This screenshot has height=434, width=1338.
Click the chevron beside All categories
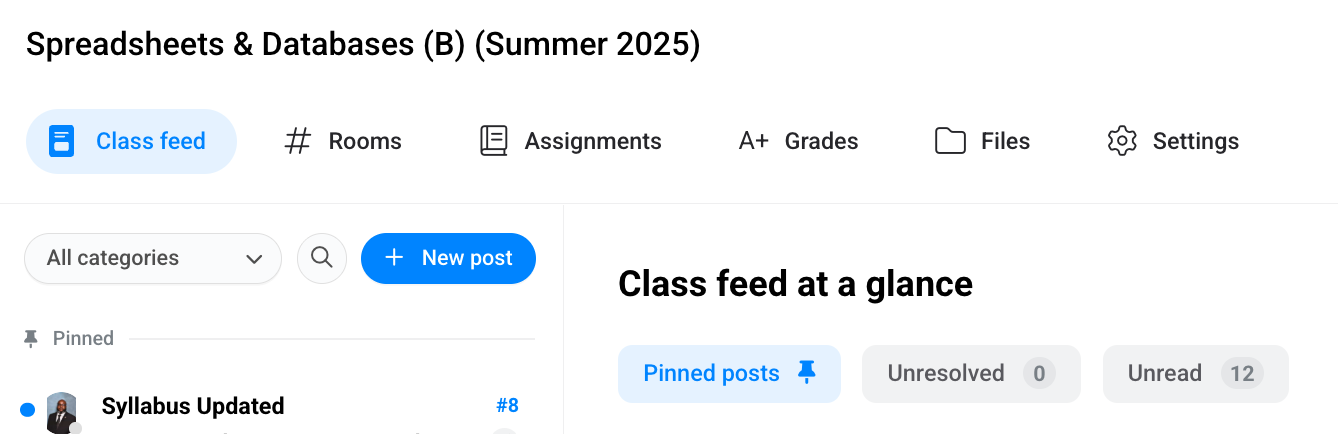pos(254,259)
